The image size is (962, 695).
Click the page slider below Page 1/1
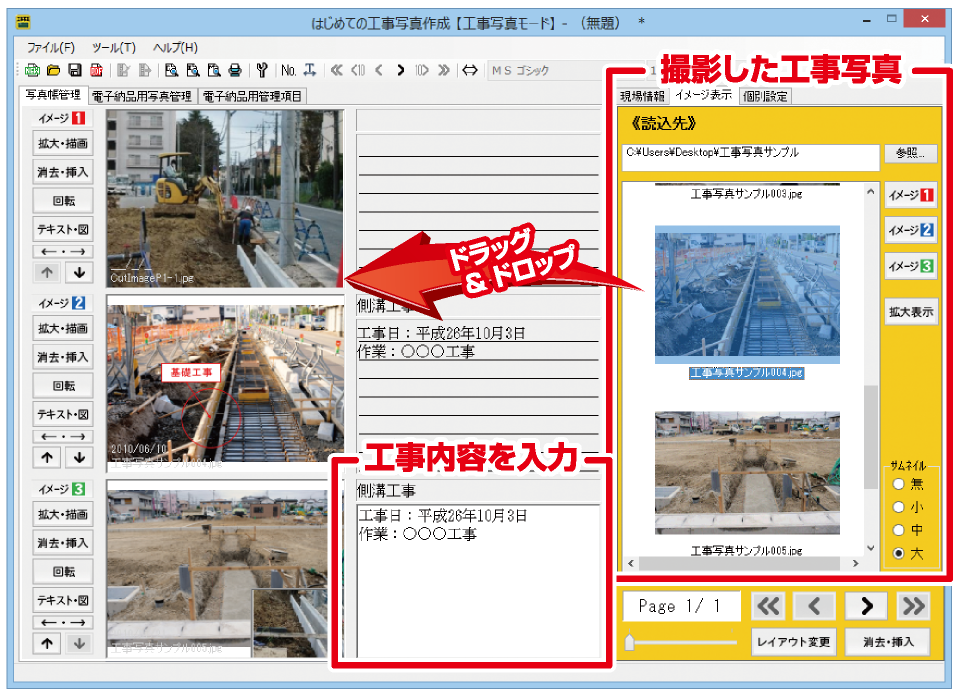[x=630, y=643]
